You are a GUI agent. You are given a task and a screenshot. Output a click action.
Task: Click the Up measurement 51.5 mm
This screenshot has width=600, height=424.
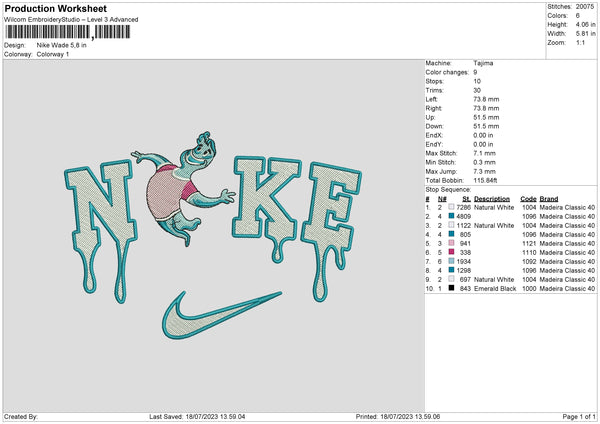coord(486,117)
